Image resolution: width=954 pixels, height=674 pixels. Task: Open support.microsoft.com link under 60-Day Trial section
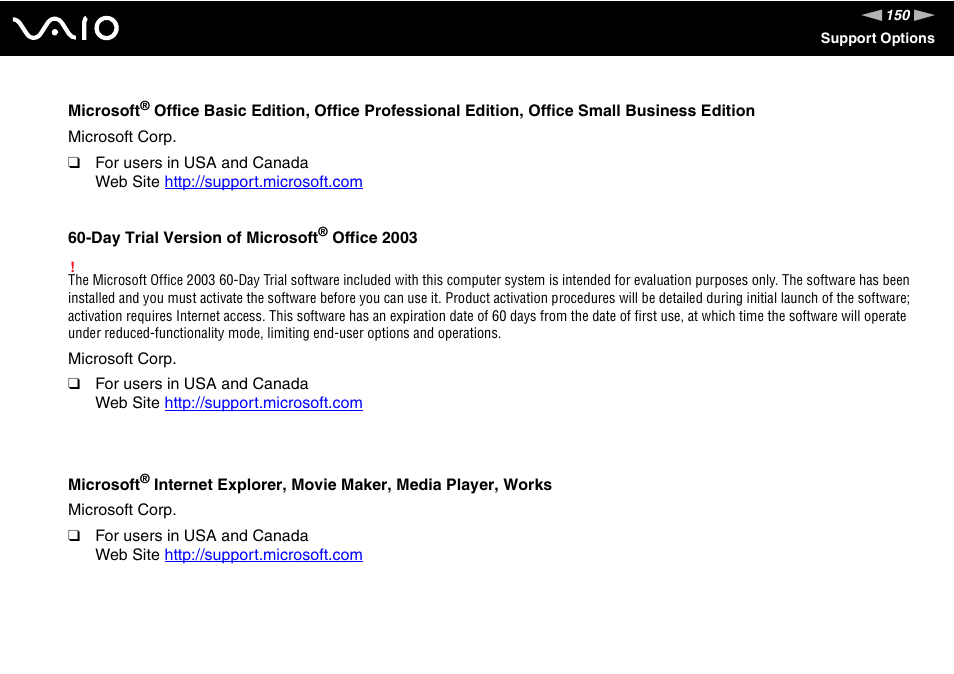pyautogui.click(x=263, y=403)
